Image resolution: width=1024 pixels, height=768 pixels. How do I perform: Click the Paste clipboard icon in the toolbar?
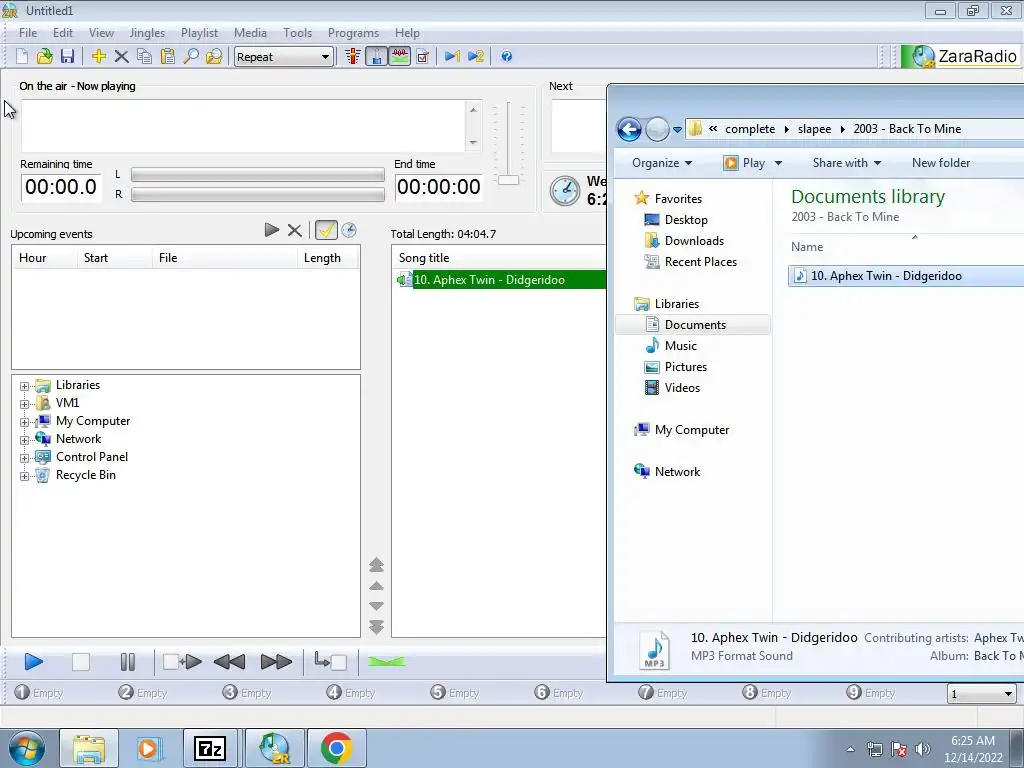click(167, 56)
